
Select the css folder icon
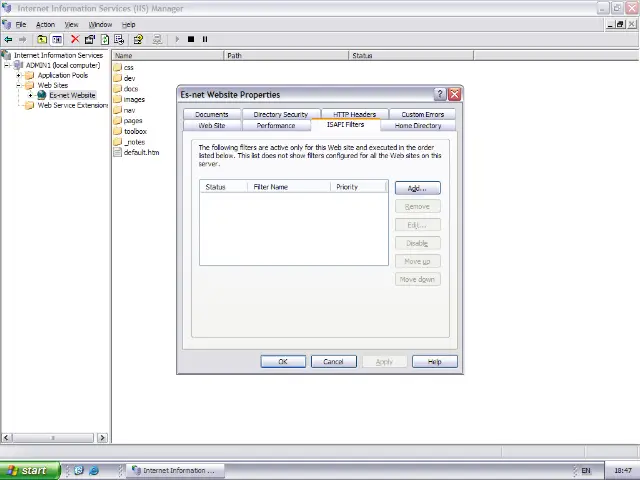[118, 67]
